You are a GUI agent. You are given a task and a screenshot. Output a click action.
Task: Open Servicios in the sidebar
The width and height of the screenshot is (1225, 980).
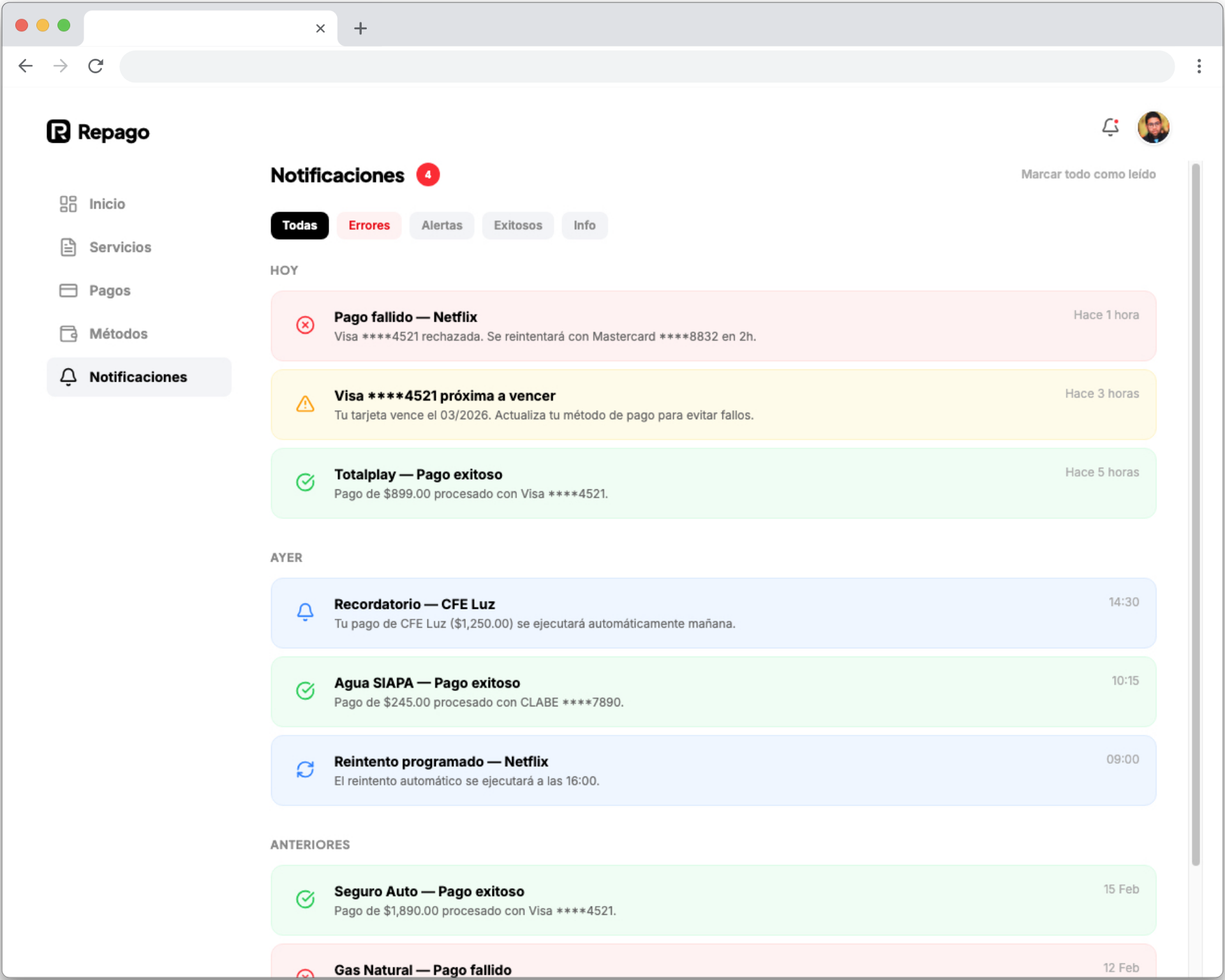139,247
